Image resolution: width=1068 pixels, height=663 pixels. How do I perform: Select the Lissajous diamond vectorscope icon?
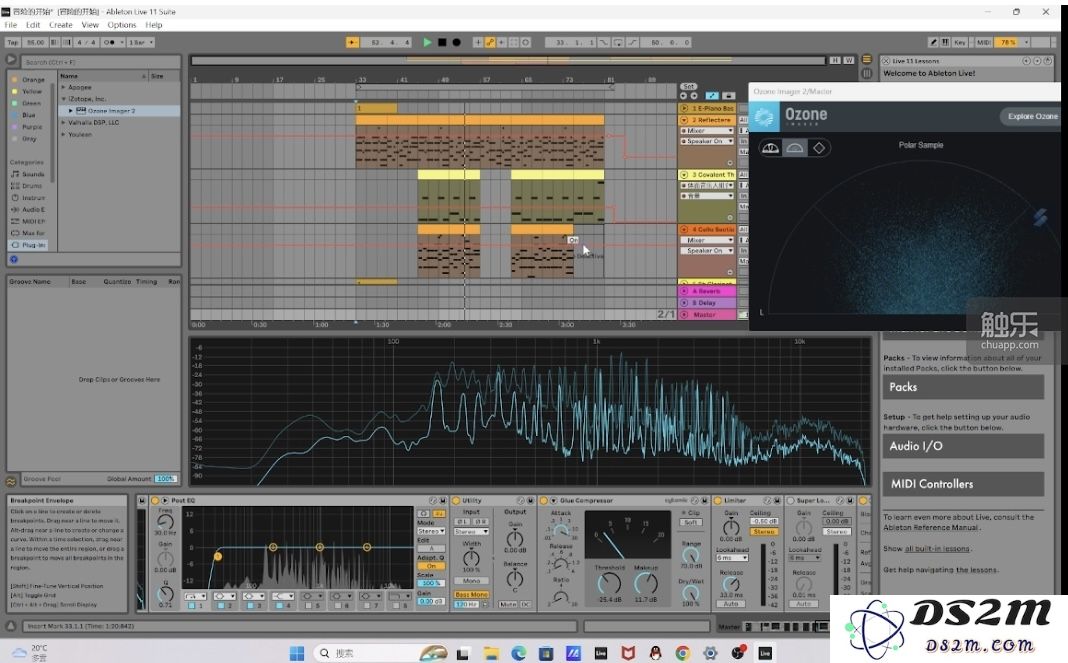(x=819, y=148)
